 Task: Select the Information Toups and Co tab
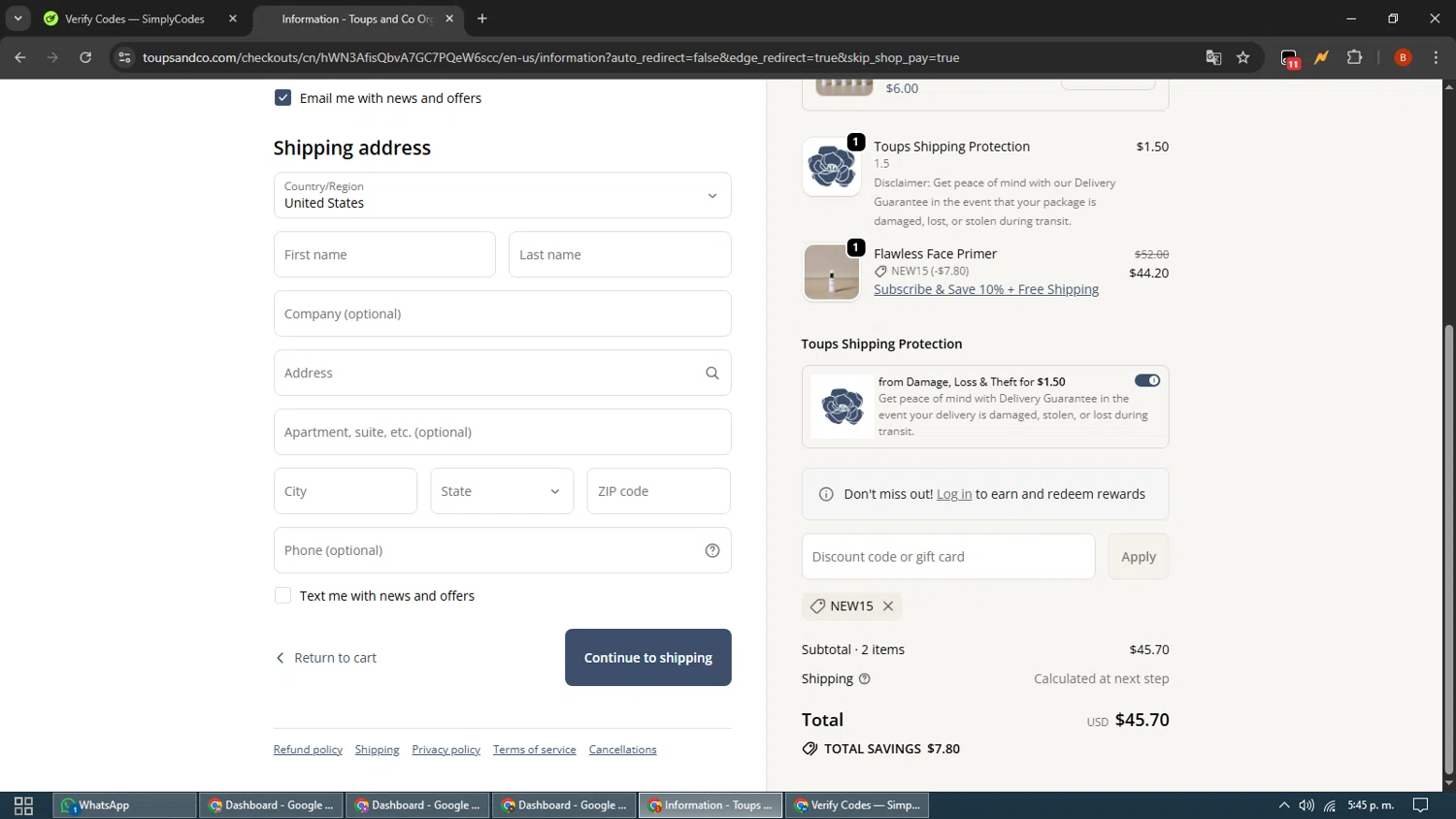pos(358,18)
